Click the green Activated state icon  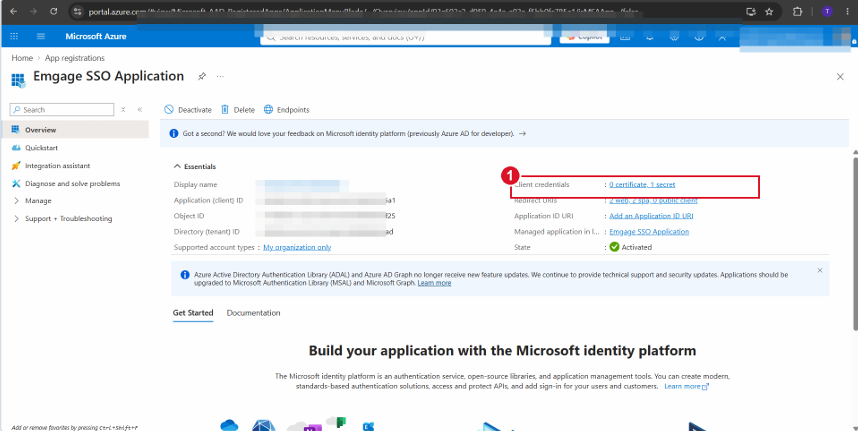614,247
